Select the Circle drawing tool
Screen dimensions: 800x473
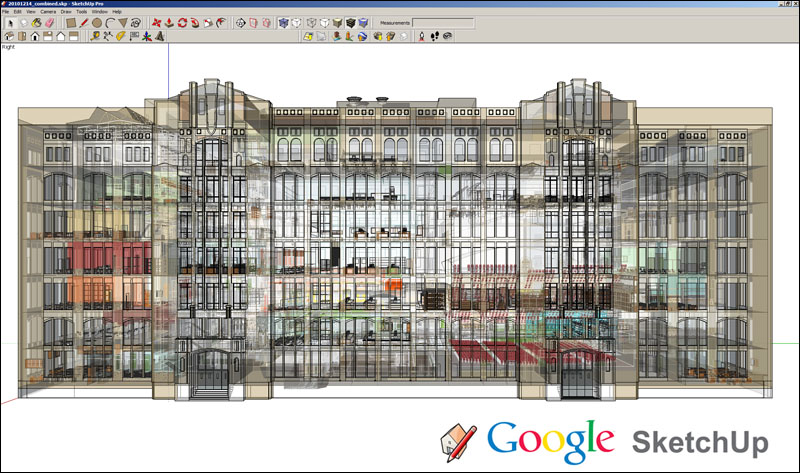pyautogui.click(x=96, y=22)
